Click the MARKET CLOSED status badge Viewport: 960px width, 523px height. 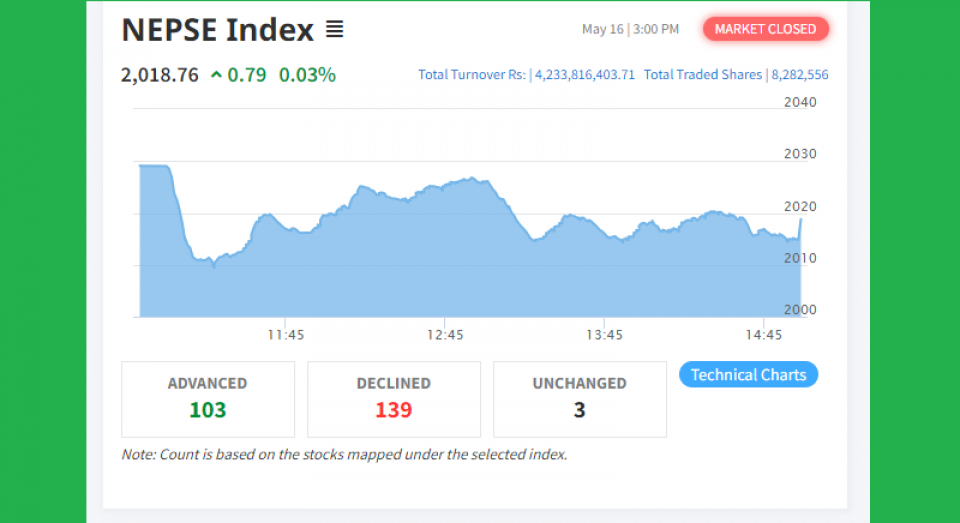click(x=766, y=29)
